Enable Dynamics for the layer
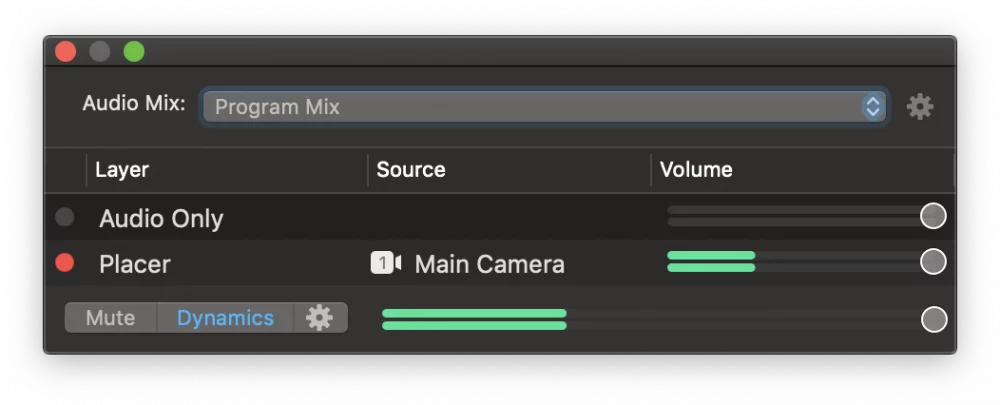This screenshot has width=1000, height=405. [225, 318]
